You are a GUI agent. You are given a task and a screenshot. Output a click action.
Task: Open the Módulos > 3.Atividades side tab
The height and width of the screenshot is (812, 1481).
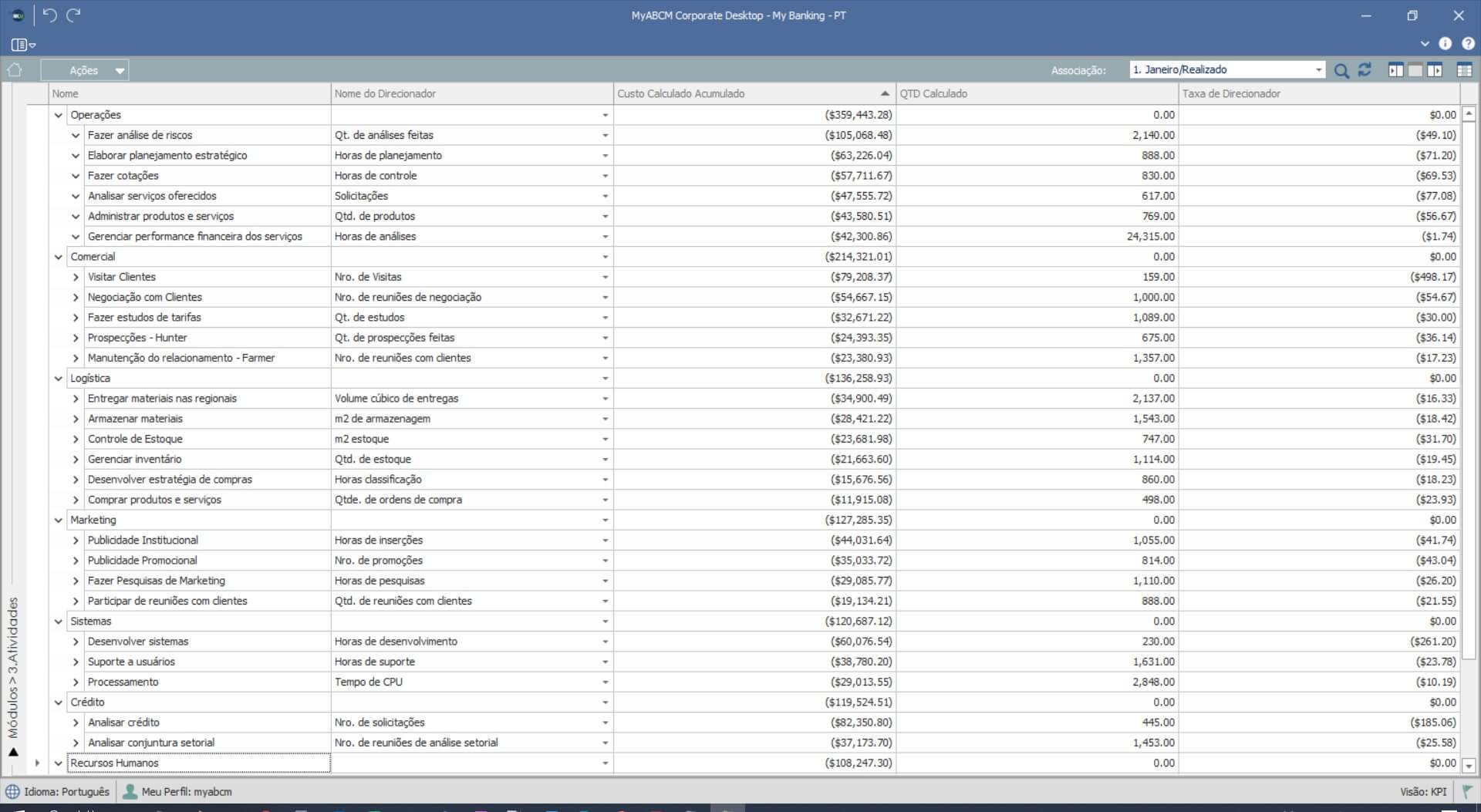(13, 667)
